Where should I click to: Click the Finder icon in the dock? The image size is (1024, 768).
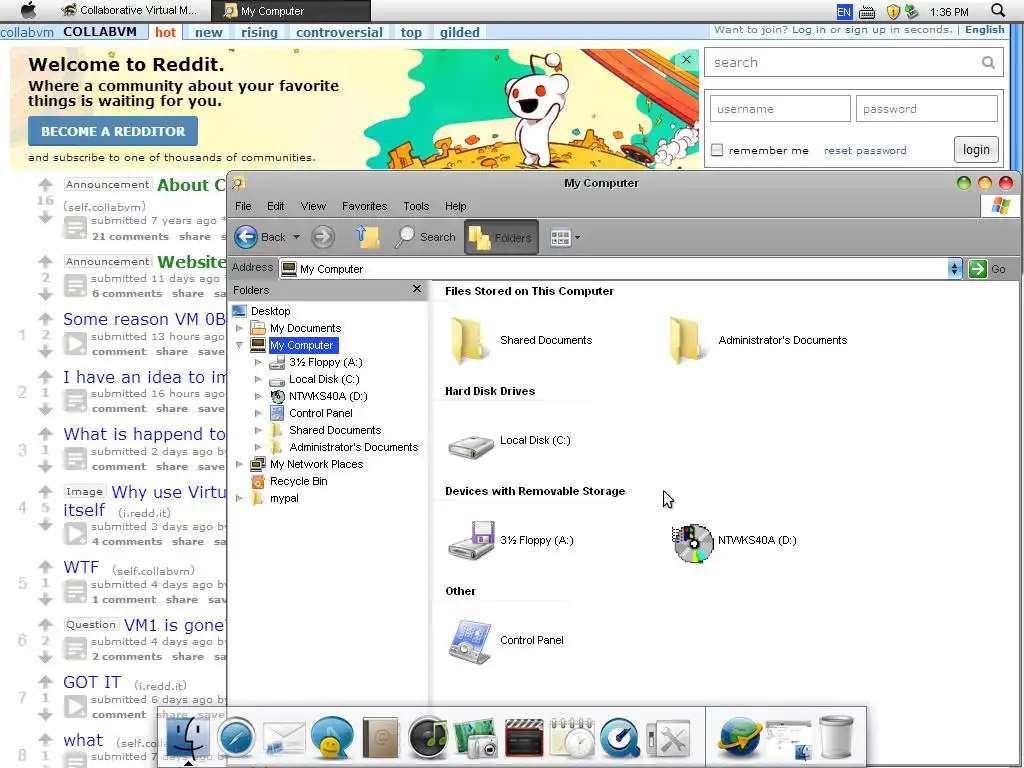(189, 738)
